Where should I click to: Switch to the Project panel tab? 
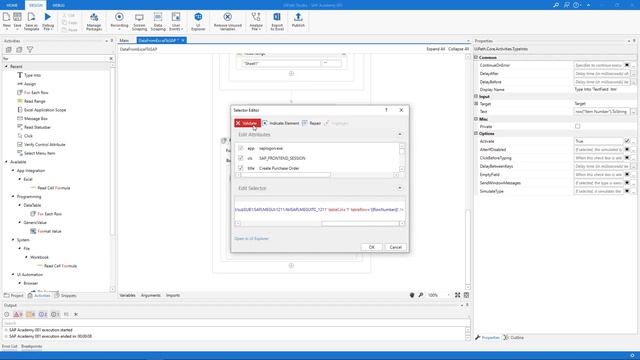(14, 296)
